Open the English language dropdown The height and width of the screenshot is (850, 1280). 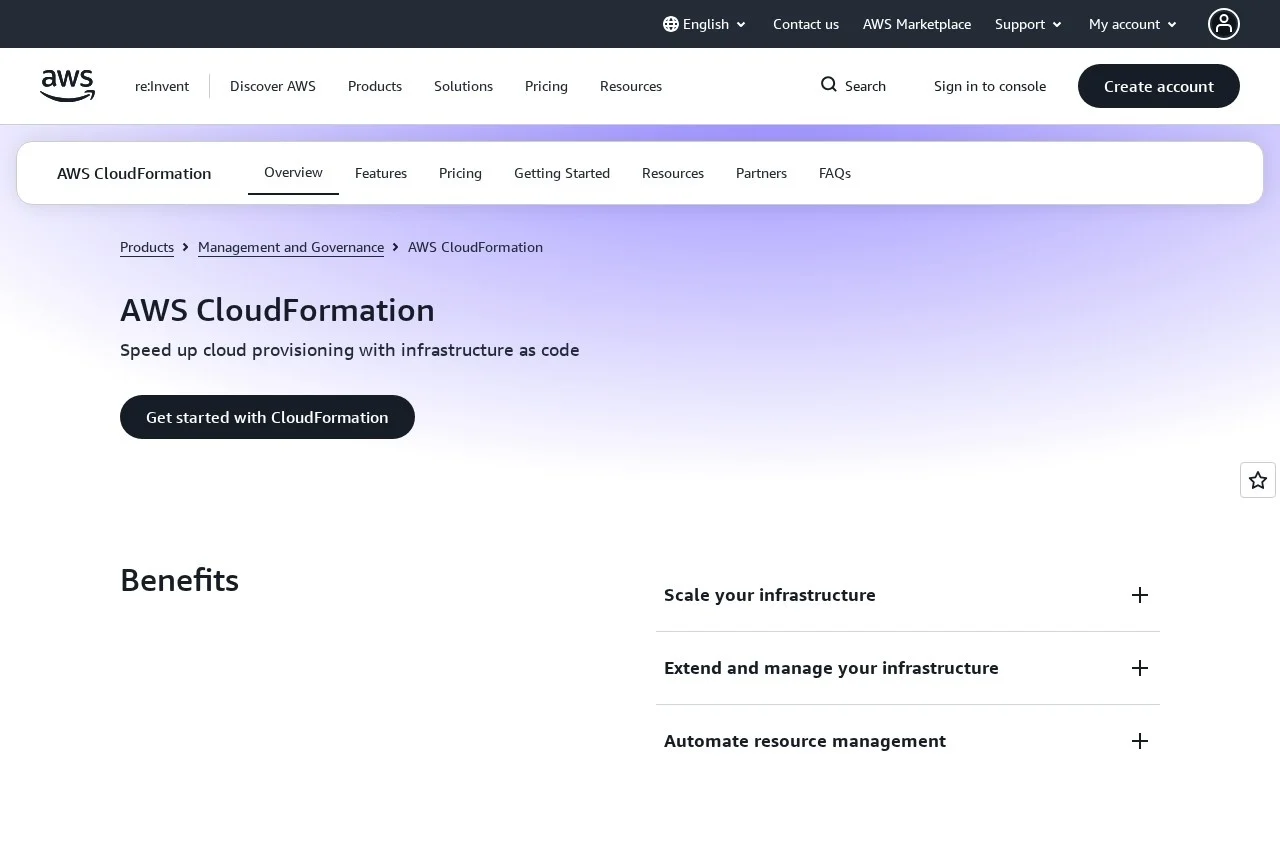[705, 24]
